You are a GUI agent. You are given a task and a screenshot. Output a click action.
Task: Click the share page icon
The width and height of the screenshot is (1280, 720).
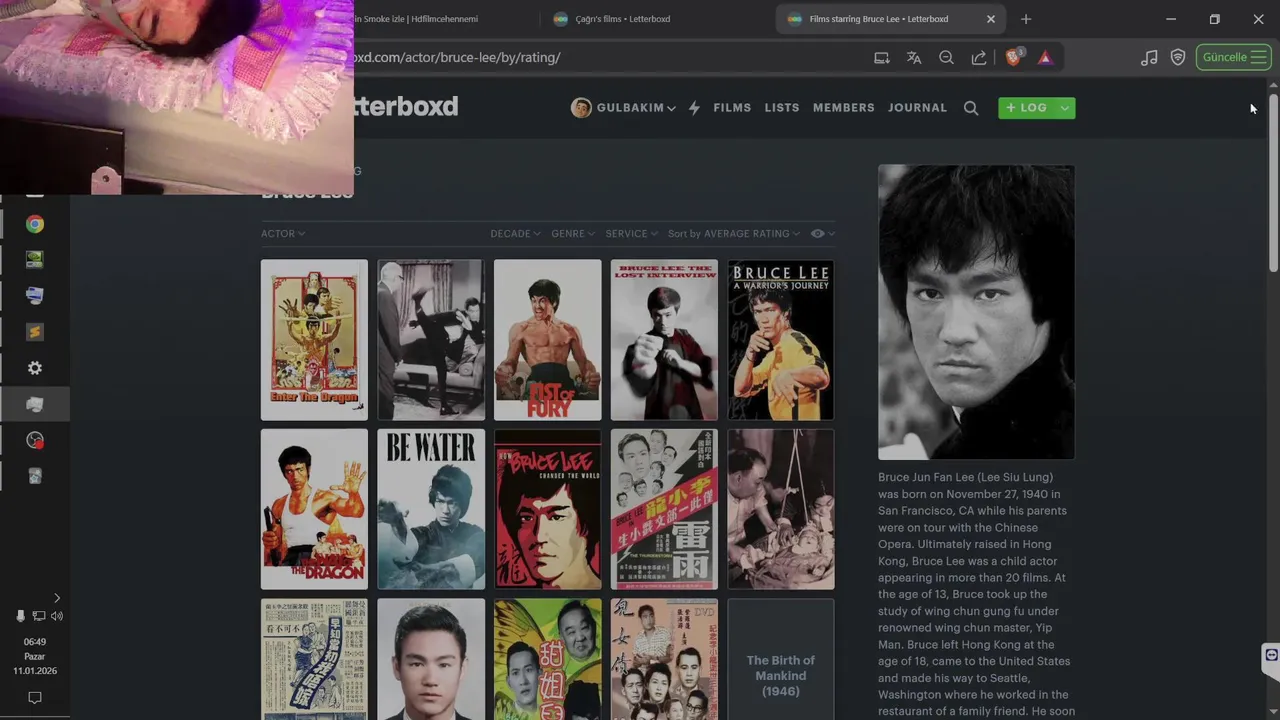point(979,57)
